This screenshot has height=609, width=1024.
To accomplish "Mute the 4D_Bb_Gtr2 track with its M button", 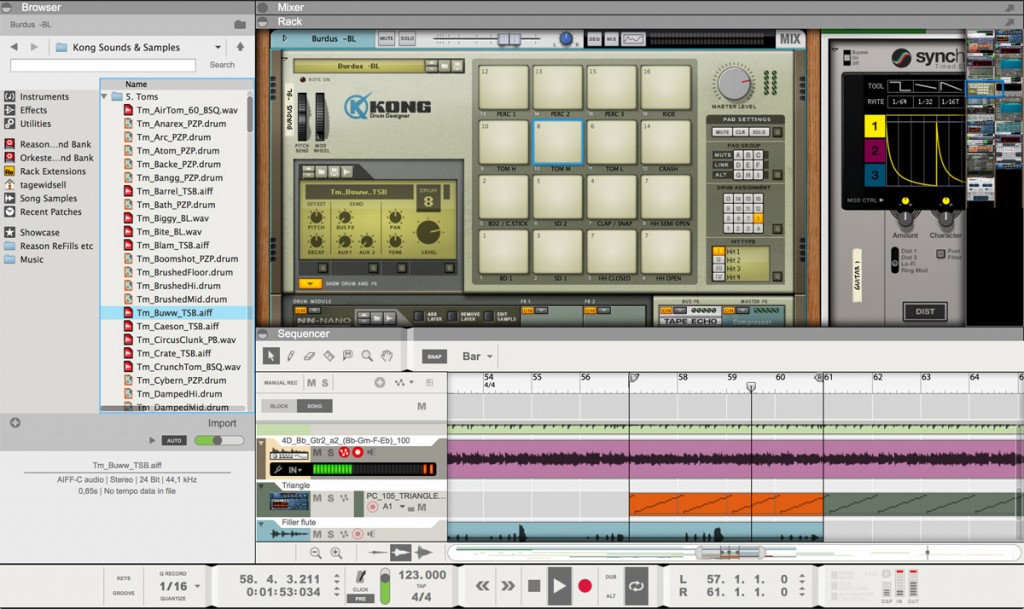I will coord(316,453).
